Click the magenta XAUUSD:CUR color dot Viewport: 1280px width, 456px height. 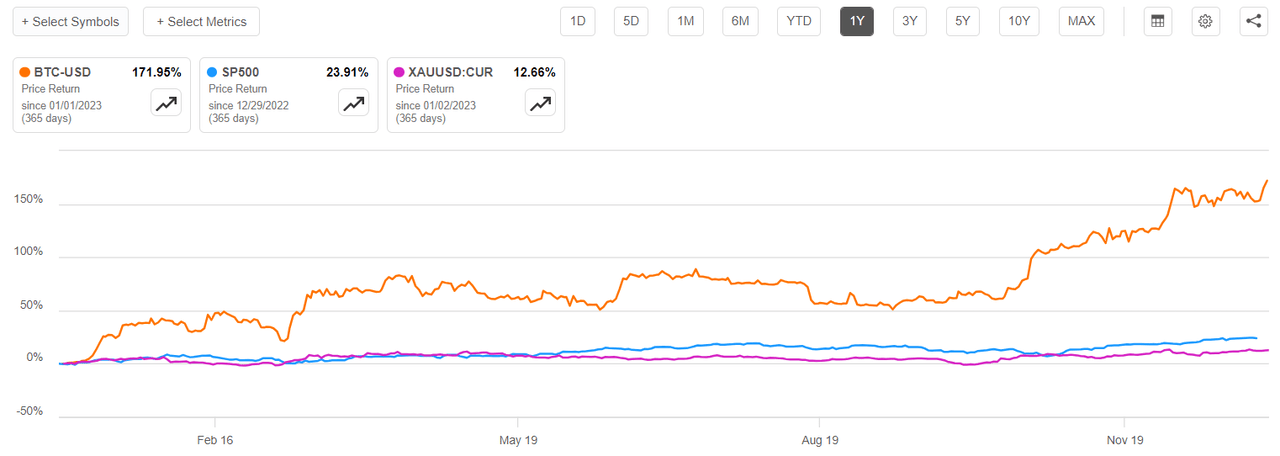401,73
